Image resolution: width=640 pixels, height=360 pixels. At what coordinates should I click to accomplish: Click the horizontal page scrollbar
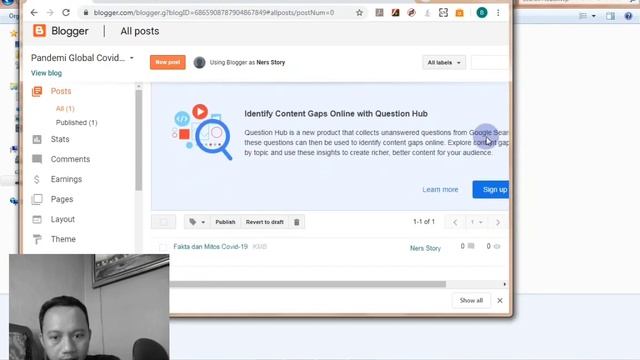point(308,284)
